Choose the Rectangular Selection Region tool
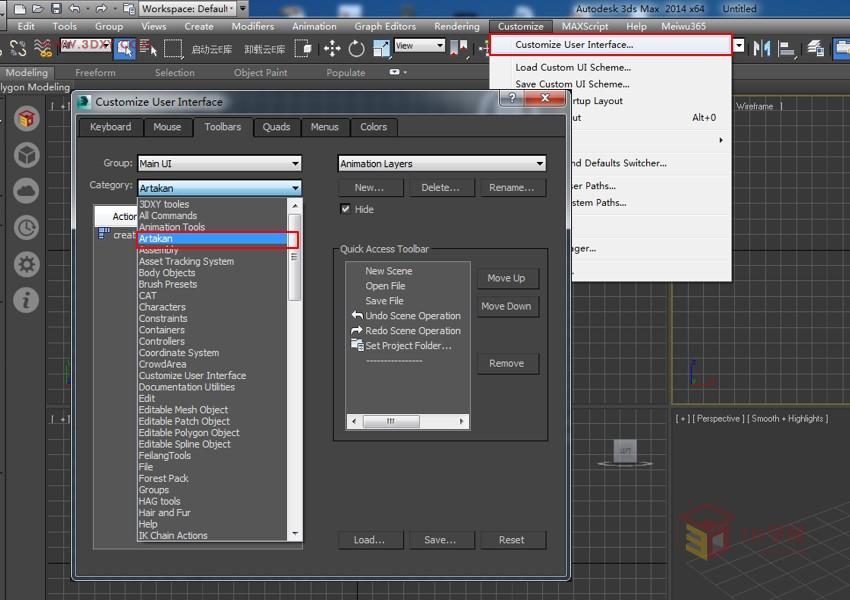The image size is (850, 600). tap(173, 48)
